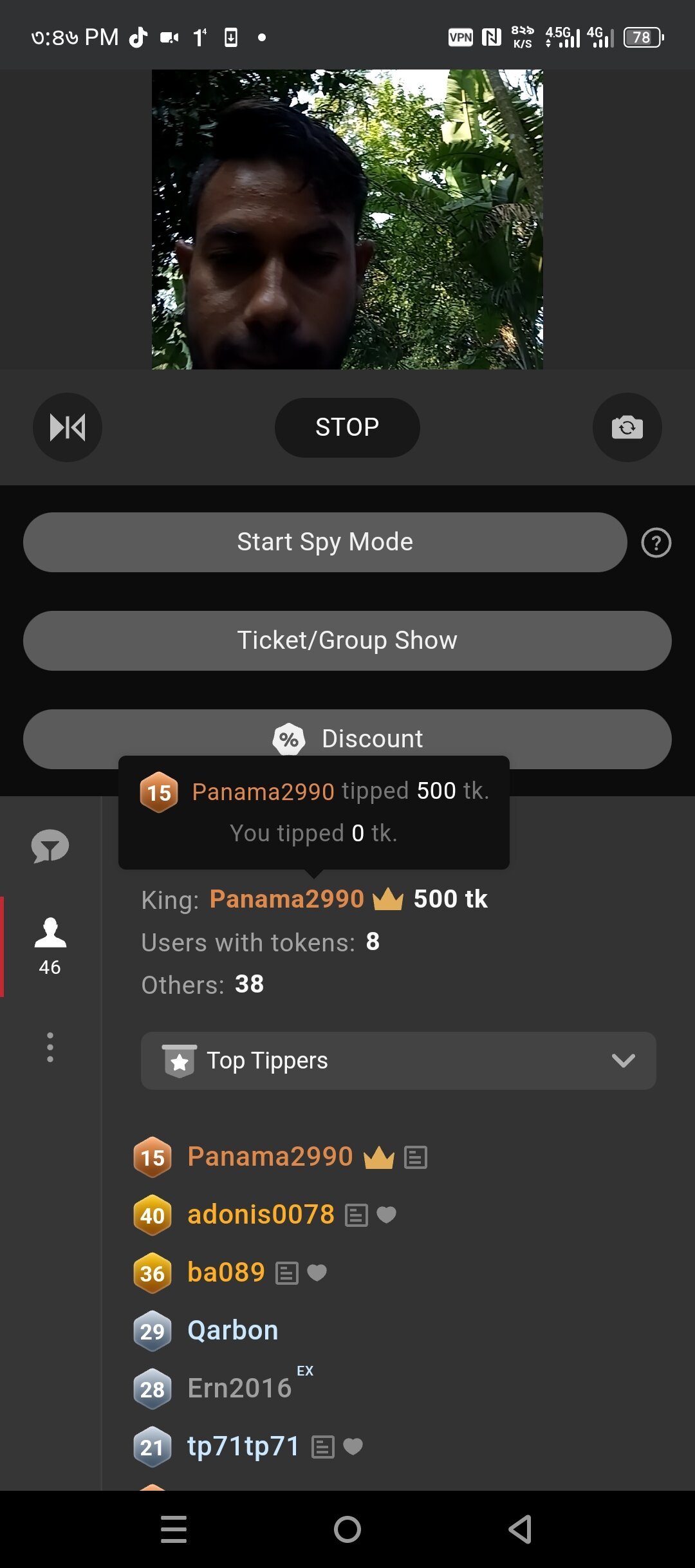Image resolution: width=695 pixels, height=1568 pixels.
Task: Select the viewers list tab showing 46
Action: click(x=50, y=946)
